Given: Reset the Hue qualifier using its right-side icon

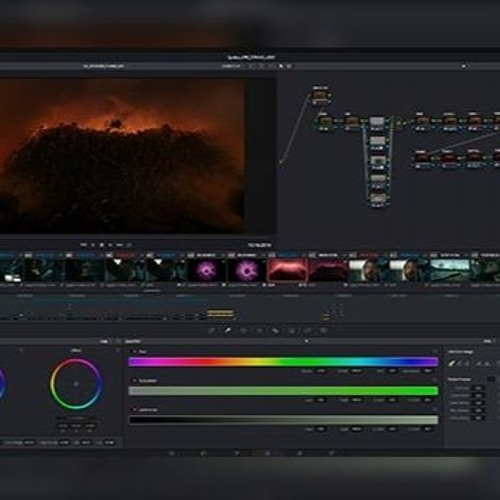Looking at the screenshot, I should (435, 351).
